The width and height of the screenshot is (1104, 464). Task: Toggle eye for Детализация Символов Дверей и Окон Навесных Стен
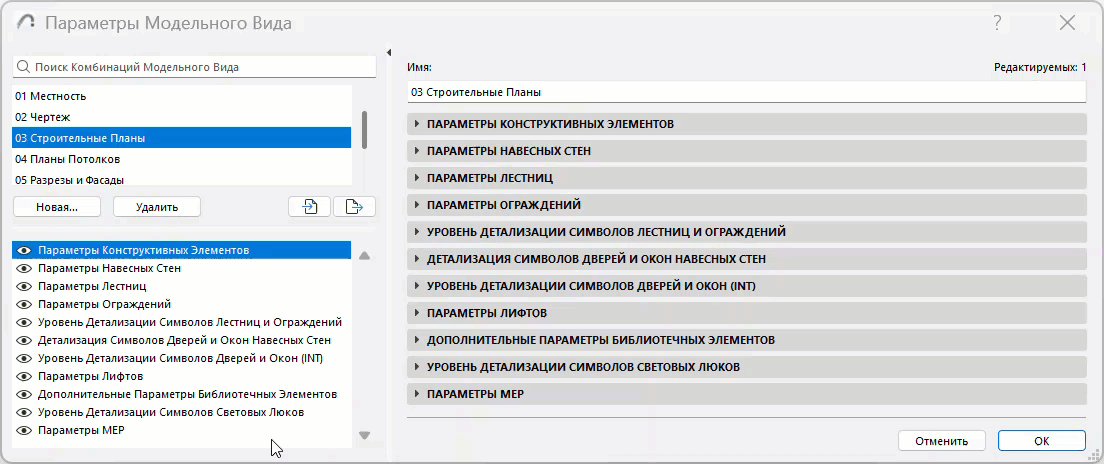25,340
